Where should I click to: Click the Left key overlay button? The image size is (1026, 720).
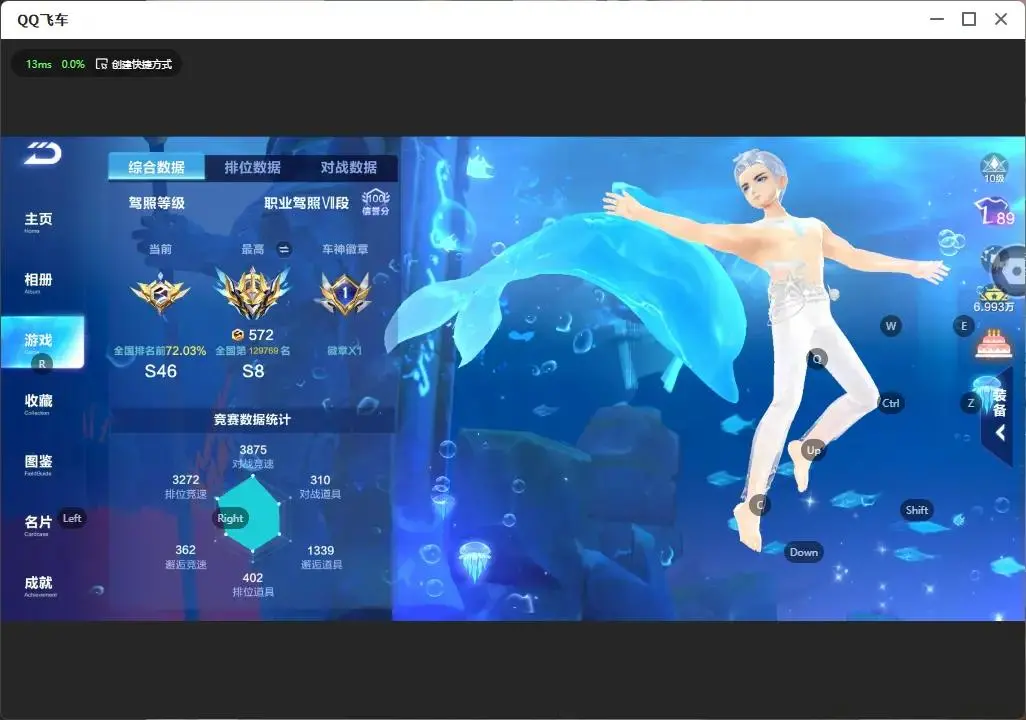pos(72,518)
